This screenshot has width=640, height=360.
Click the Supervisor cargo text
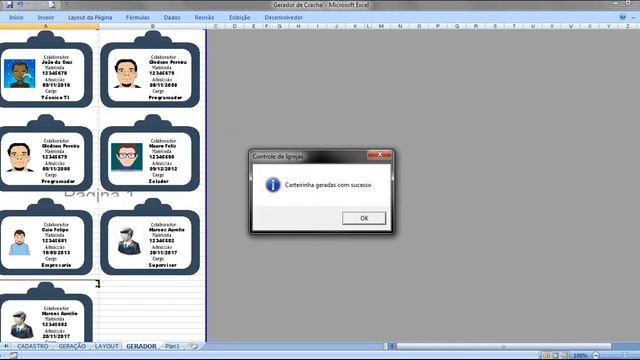pos(163,265)
